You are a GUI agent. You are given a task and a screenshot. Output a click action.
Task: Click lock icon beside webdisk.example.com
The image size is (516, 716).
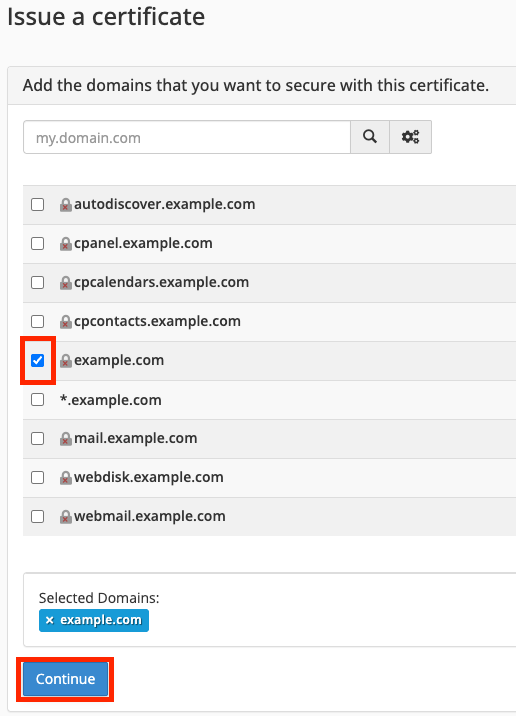click(66, 478)
